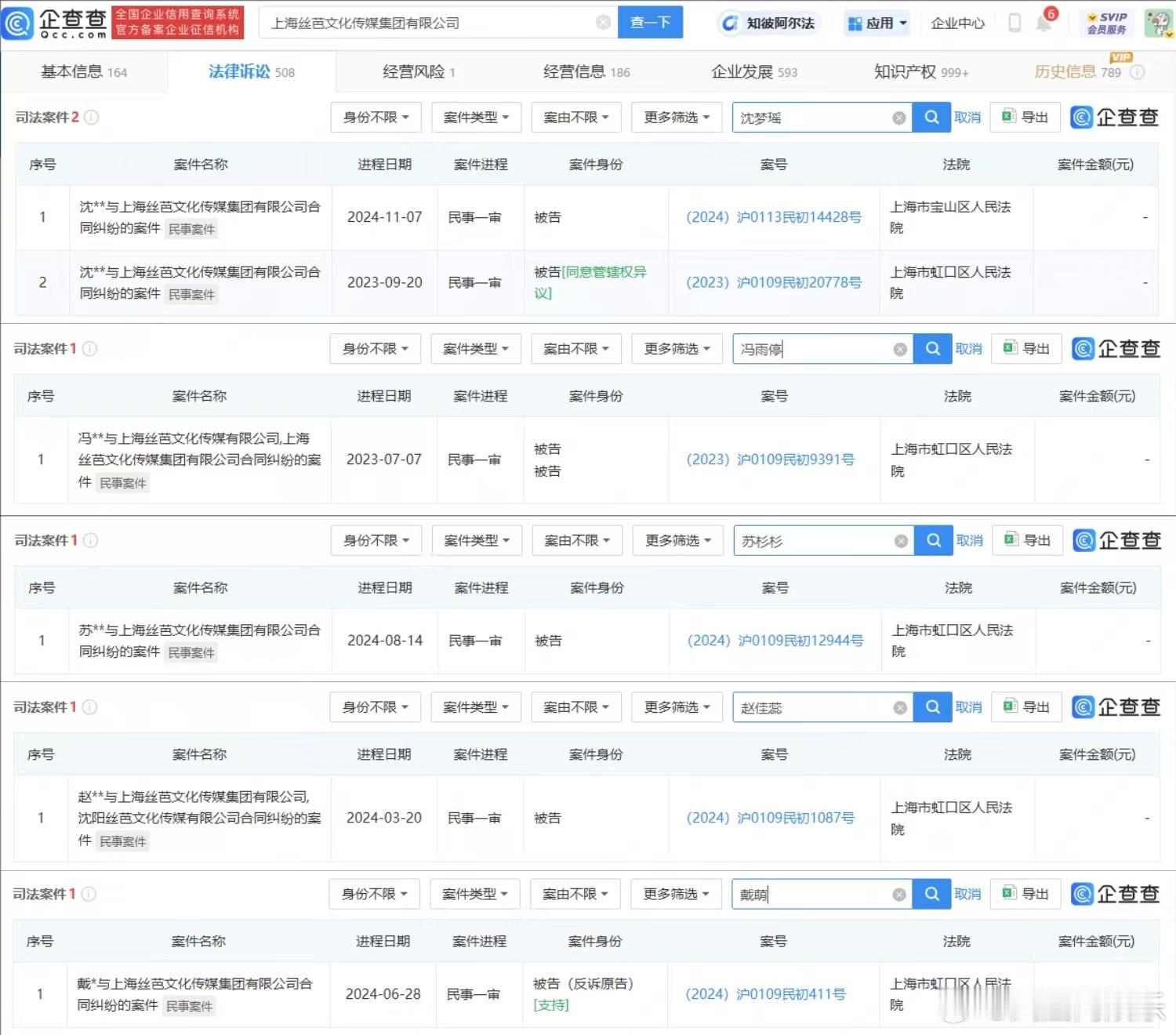Clear the 赵佳蕊 filter keyword

(x=900, y=708)
